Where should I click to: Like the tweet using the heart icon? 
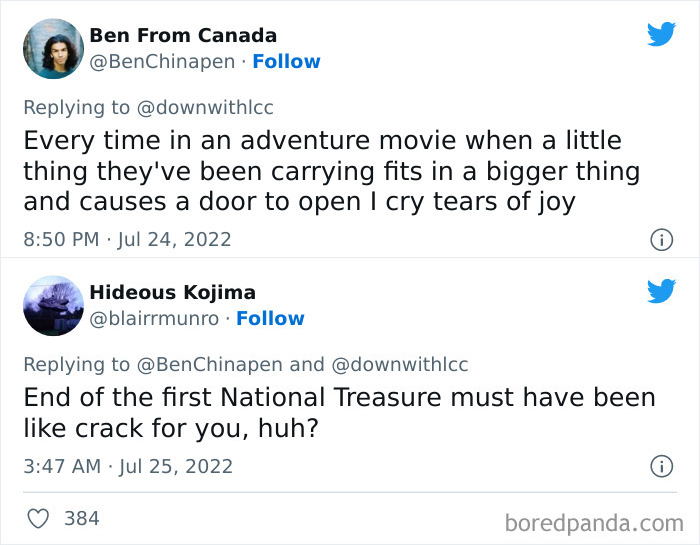39,518
